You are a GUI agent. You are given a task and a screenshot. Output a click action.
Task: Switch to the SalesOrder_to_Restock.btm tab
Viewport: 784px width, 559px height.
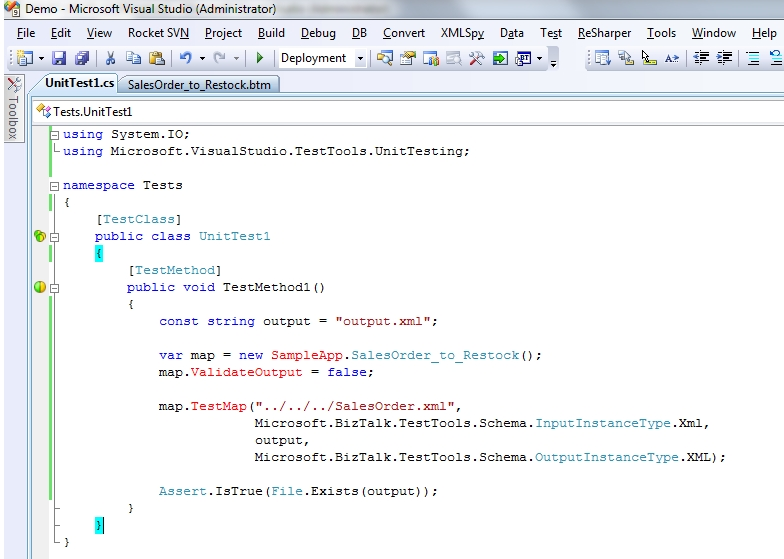tap(199, 84)
